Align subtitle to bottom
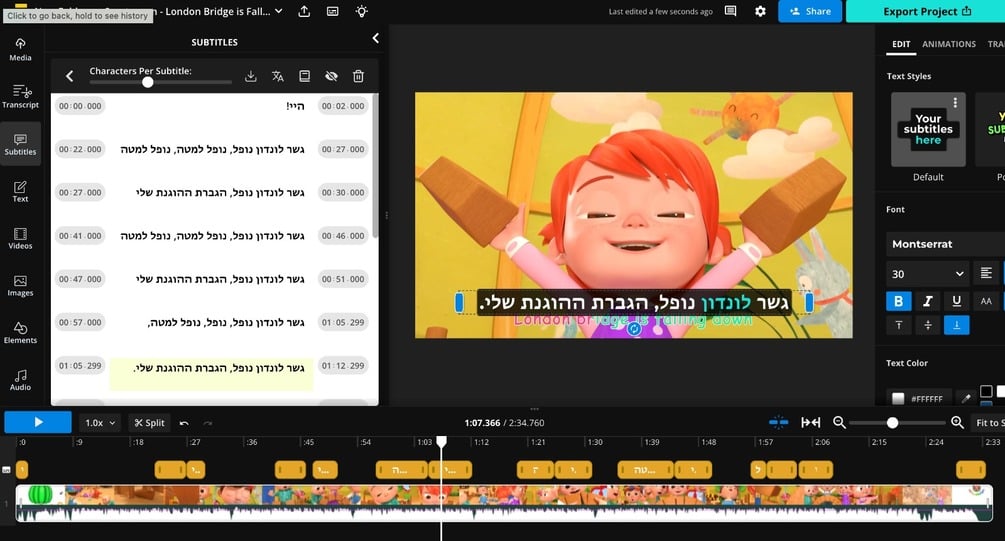 click(956, 326)
